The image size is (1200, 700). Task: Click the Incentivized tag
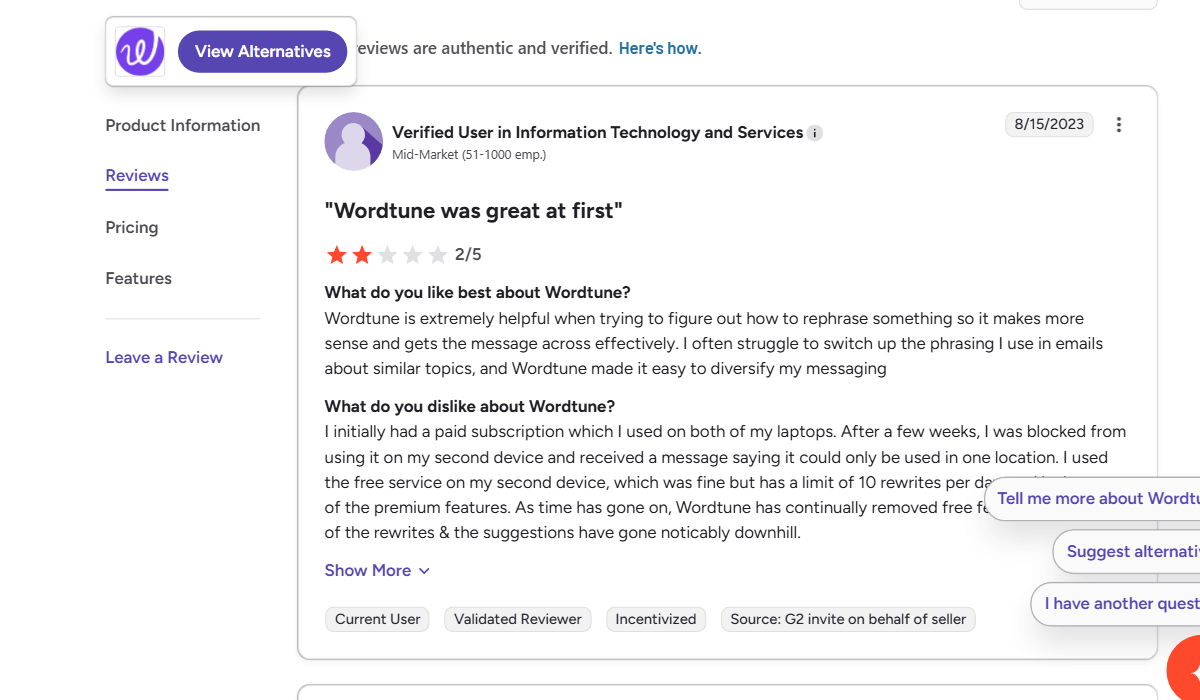[x=655, y=620]
